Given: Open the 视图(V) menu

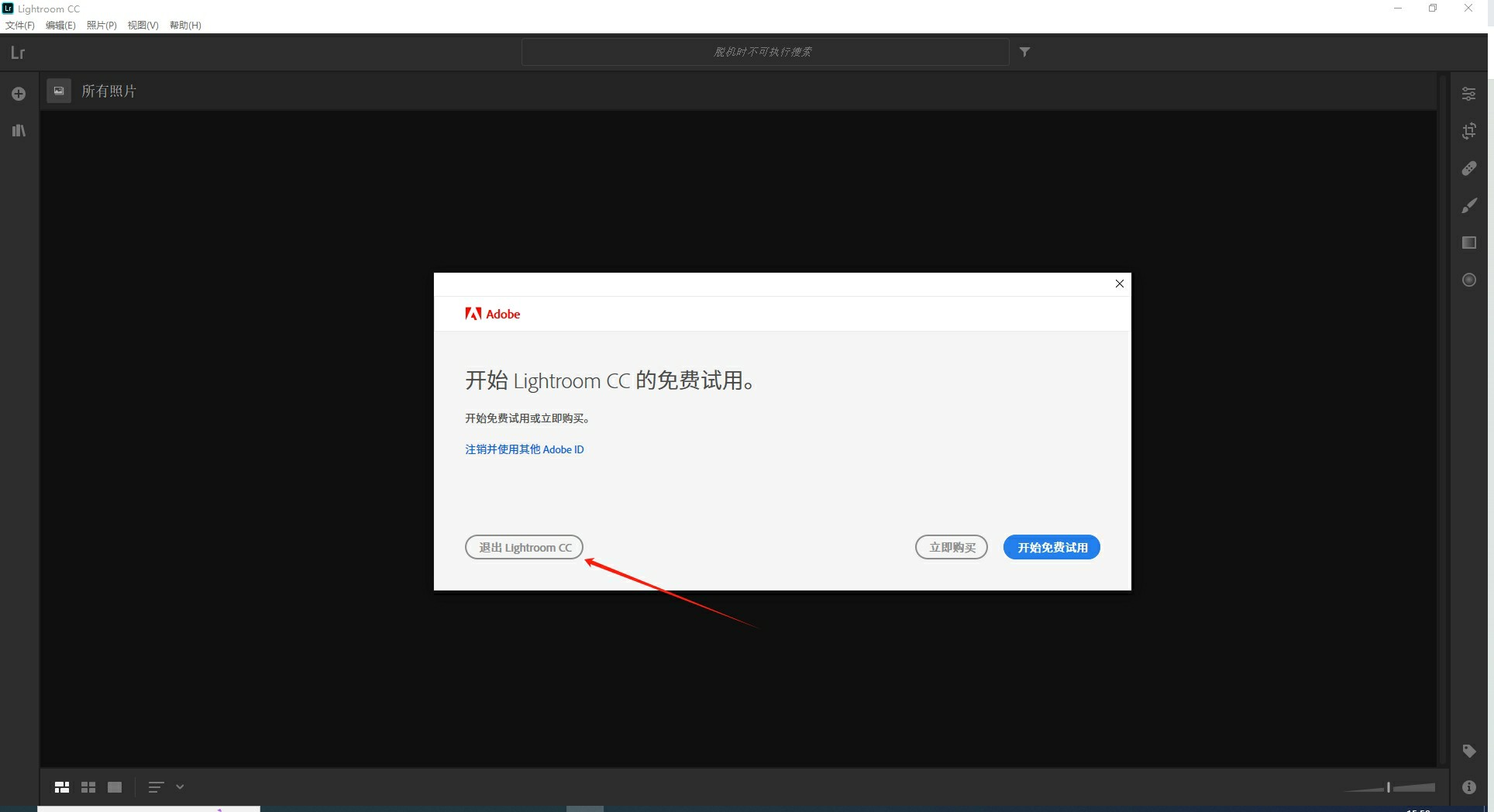Looking at the screenshot, I should [143, 26].
